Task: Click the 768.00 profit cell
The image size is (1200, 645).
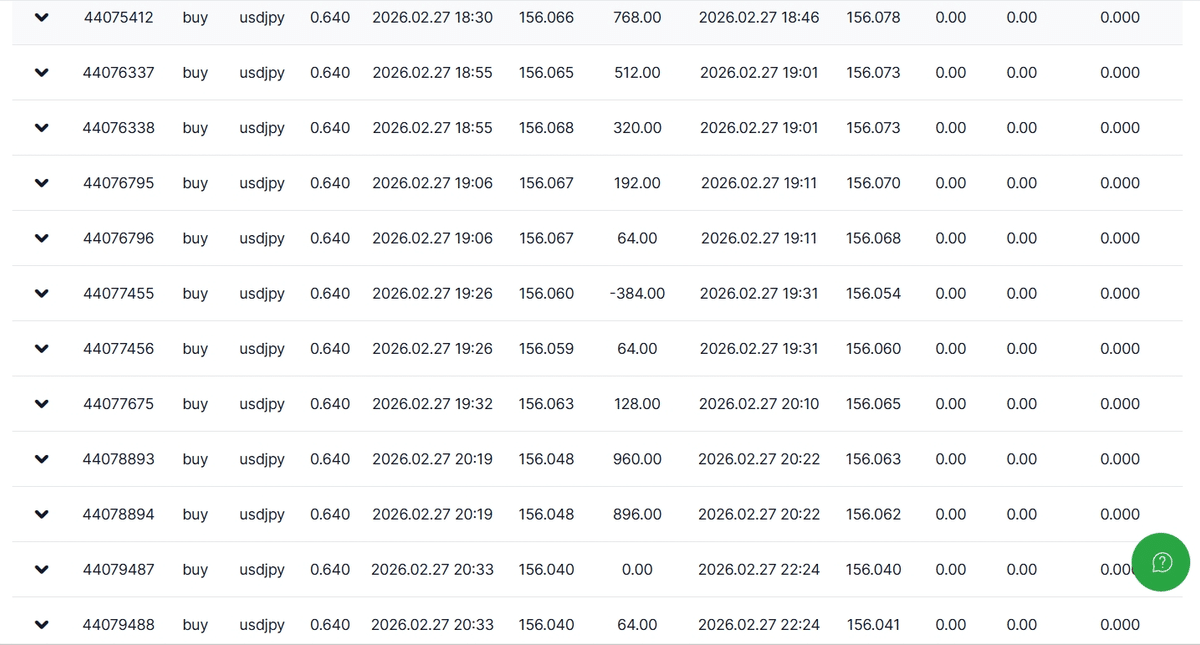Action: [x=637, y=18]
